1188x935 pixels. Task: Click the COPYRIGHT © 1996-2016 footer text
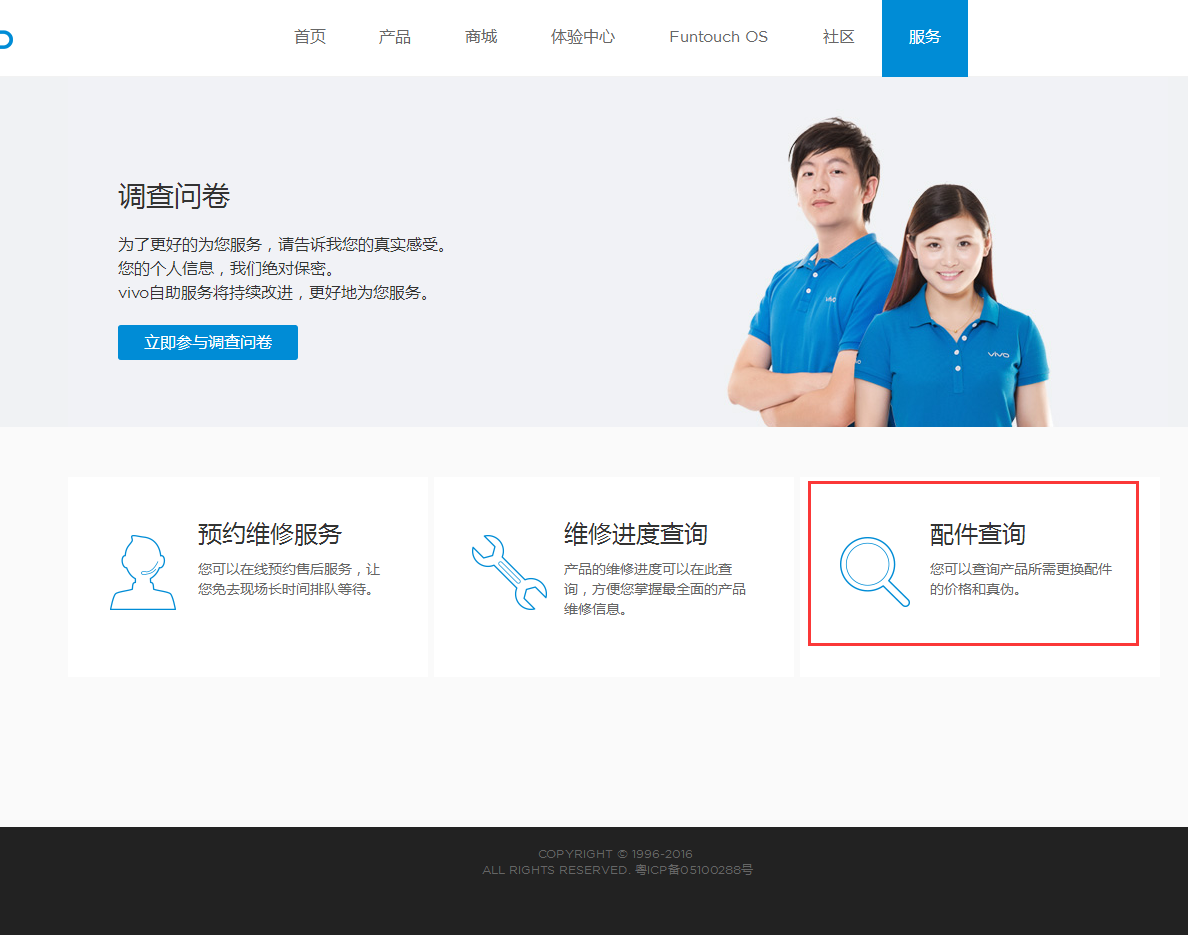[615, 854]
